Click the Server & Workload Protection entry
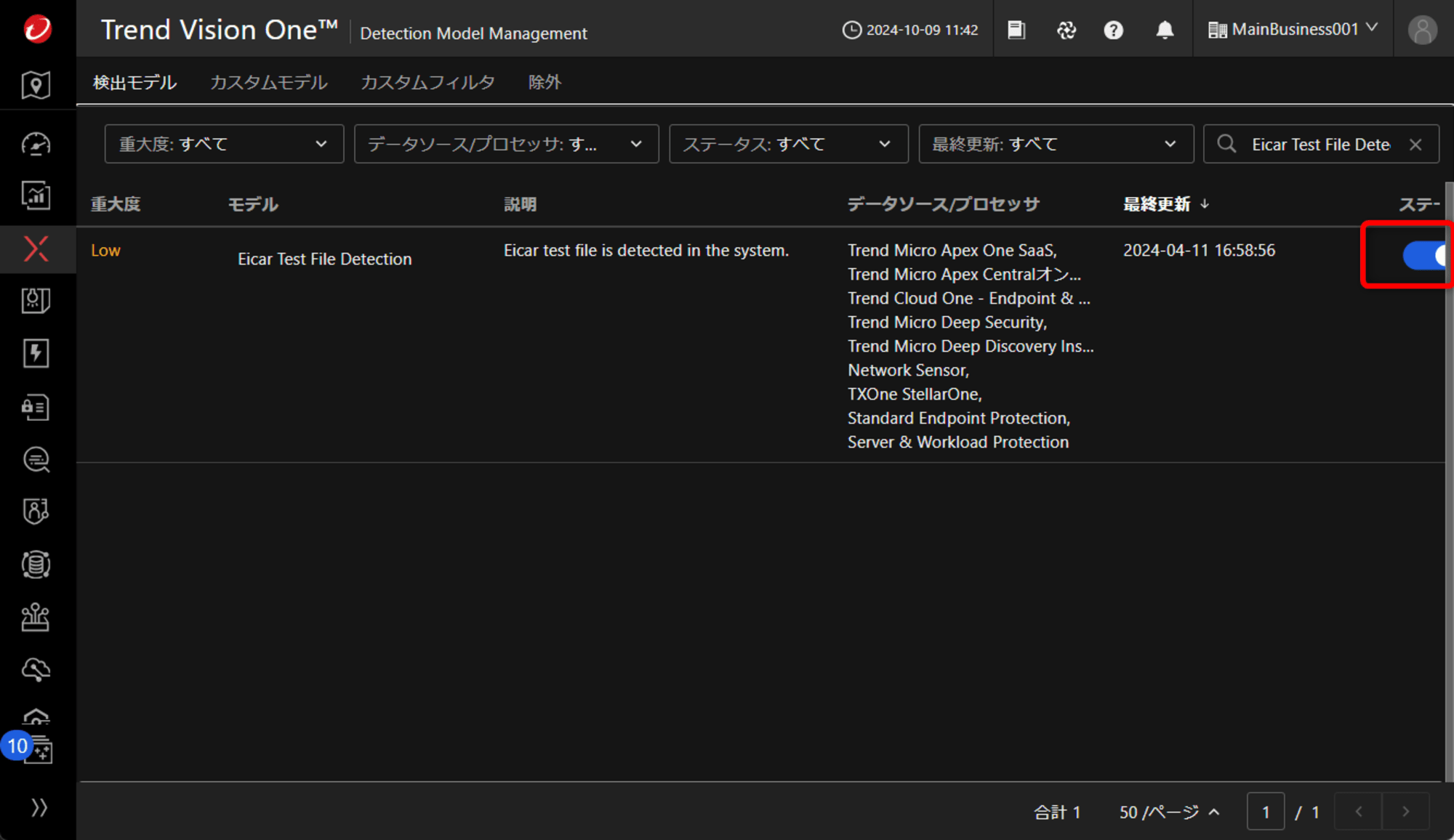Screen dimensions: 1454x840 tap(958, 442)
